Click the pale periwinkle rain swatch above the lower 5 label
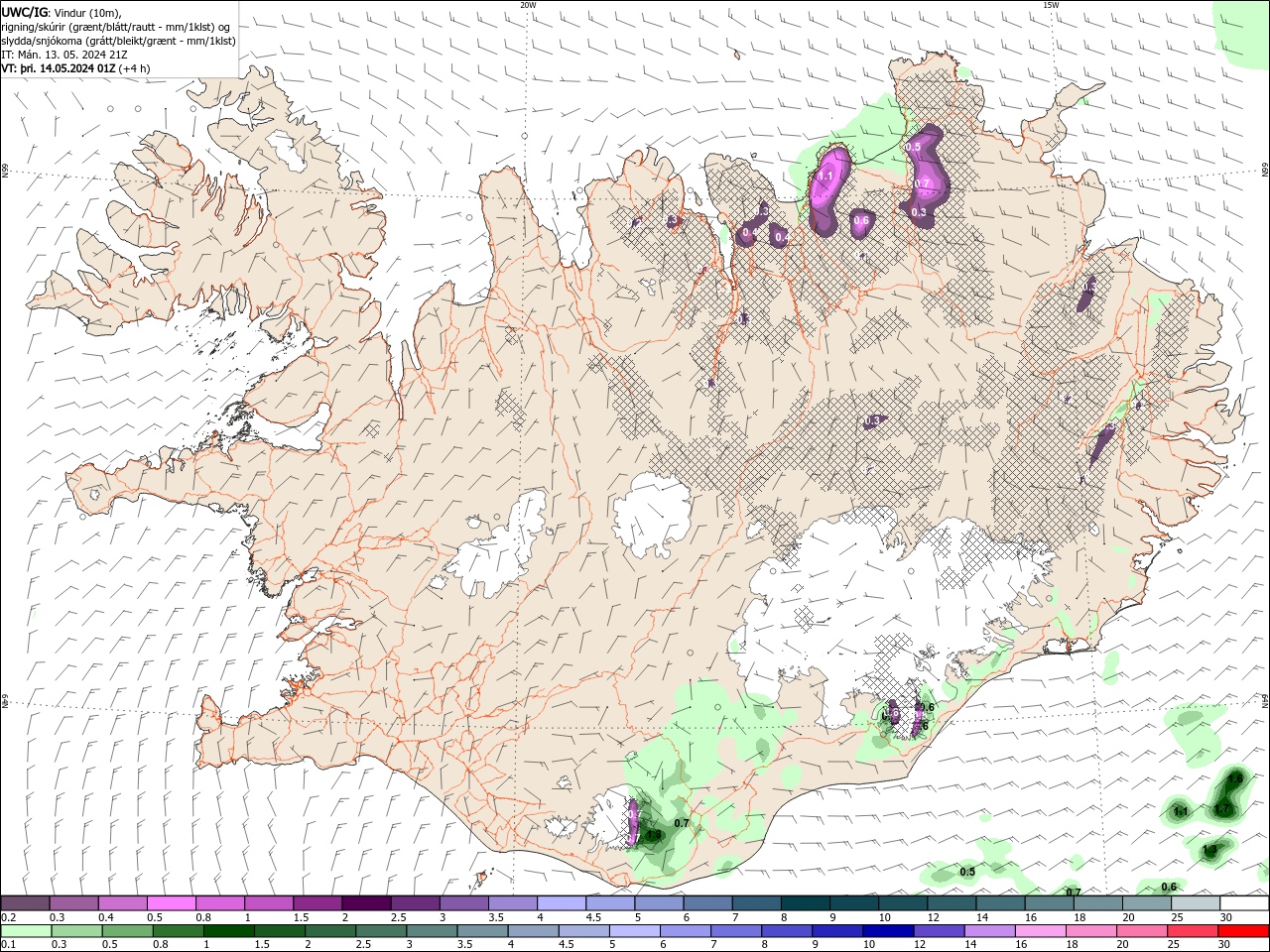 coord(635,931)
